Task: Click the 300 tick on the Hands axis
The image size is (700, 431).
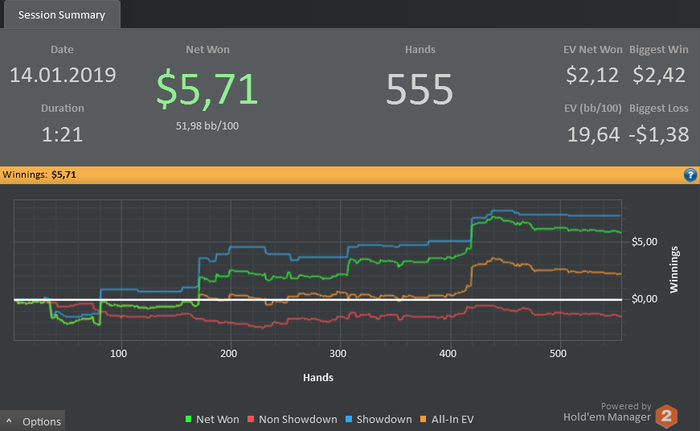Action: tap(338, 354)
